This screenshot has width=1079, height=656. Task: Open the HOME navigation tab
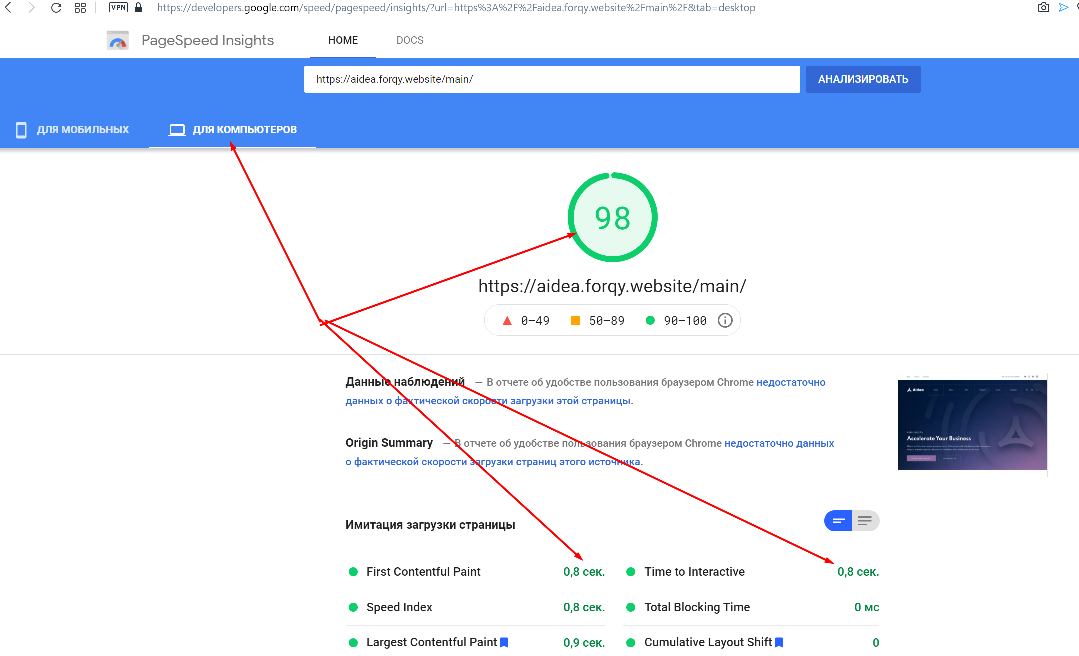pos(343,41)
